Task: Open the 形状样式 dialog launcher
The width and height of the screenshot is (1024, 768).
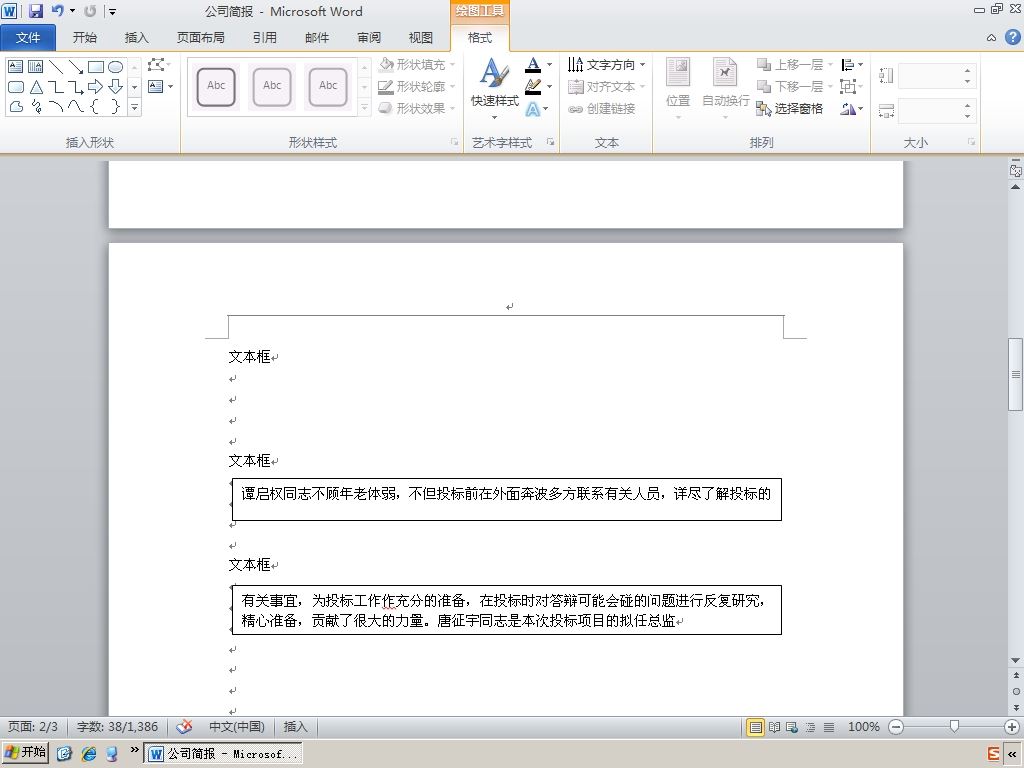Action: (455, 142)
